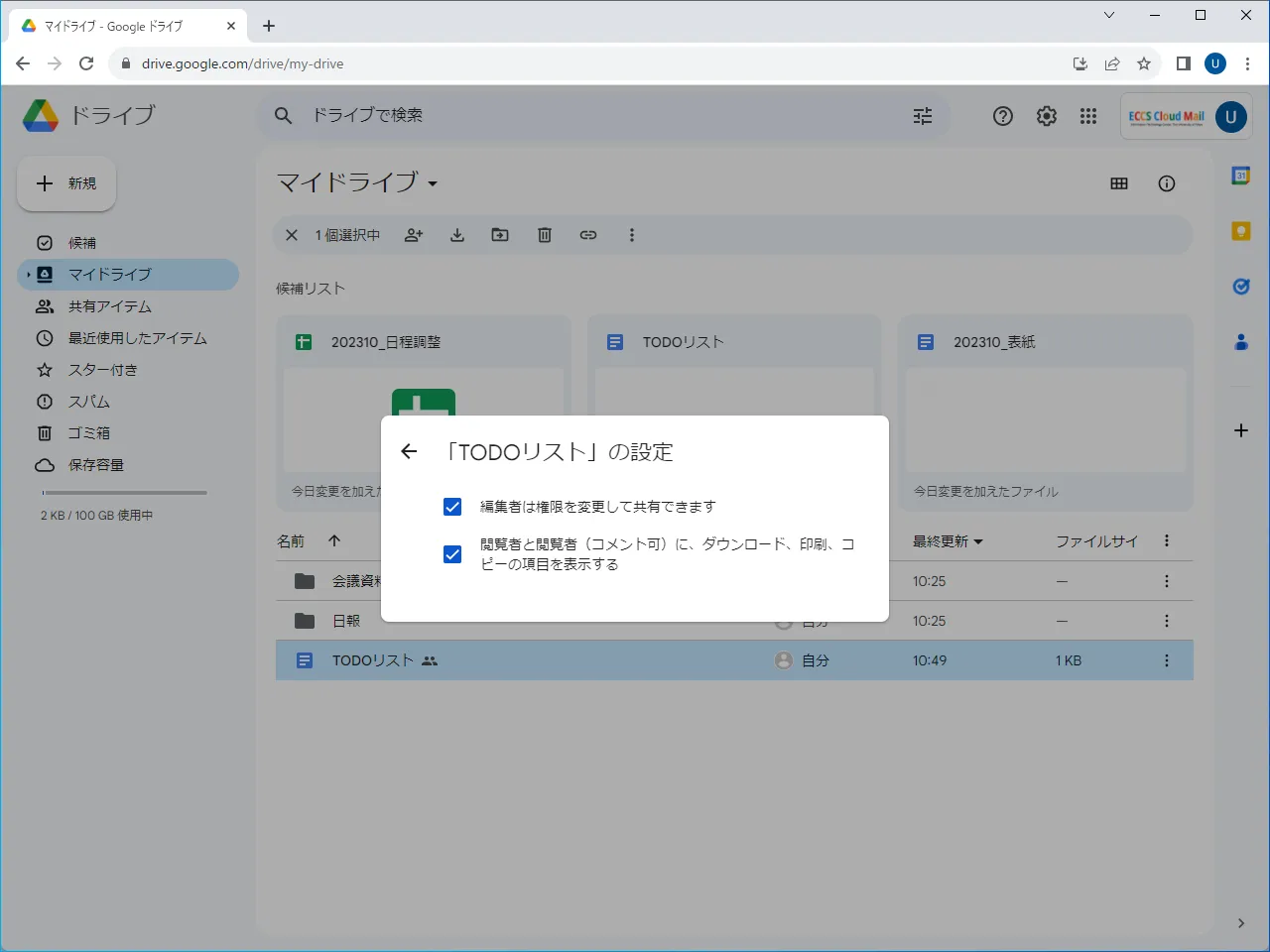Expand マイドライブ tree in the sidebar
Image resolution: width=1270 pixels, height=952 pixels.
tap(29, 275)
